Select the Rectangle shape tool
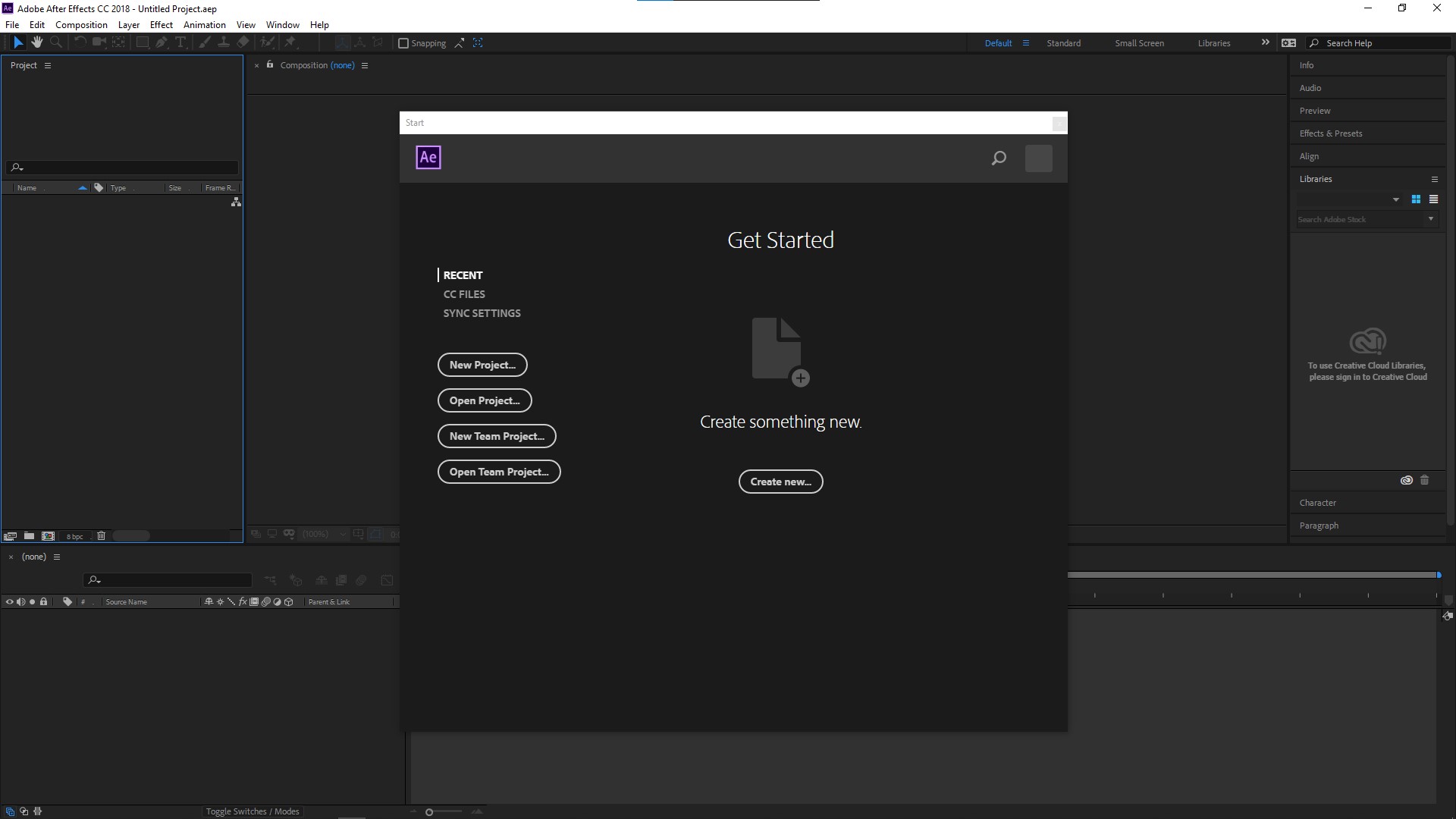 pos(142,42)
